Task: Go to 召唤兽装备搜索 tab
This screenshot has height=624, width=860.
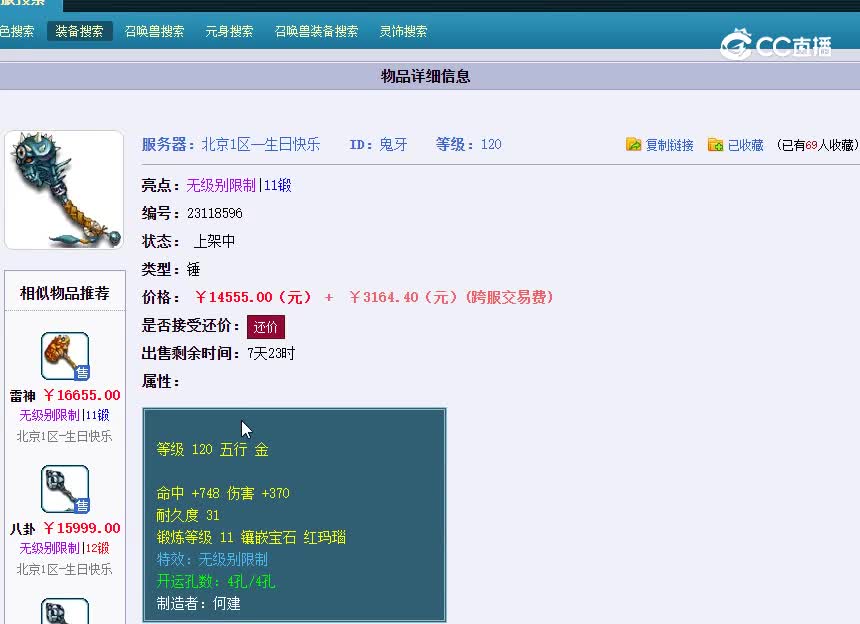Action: pyautogui.click(x=316, y=31)
